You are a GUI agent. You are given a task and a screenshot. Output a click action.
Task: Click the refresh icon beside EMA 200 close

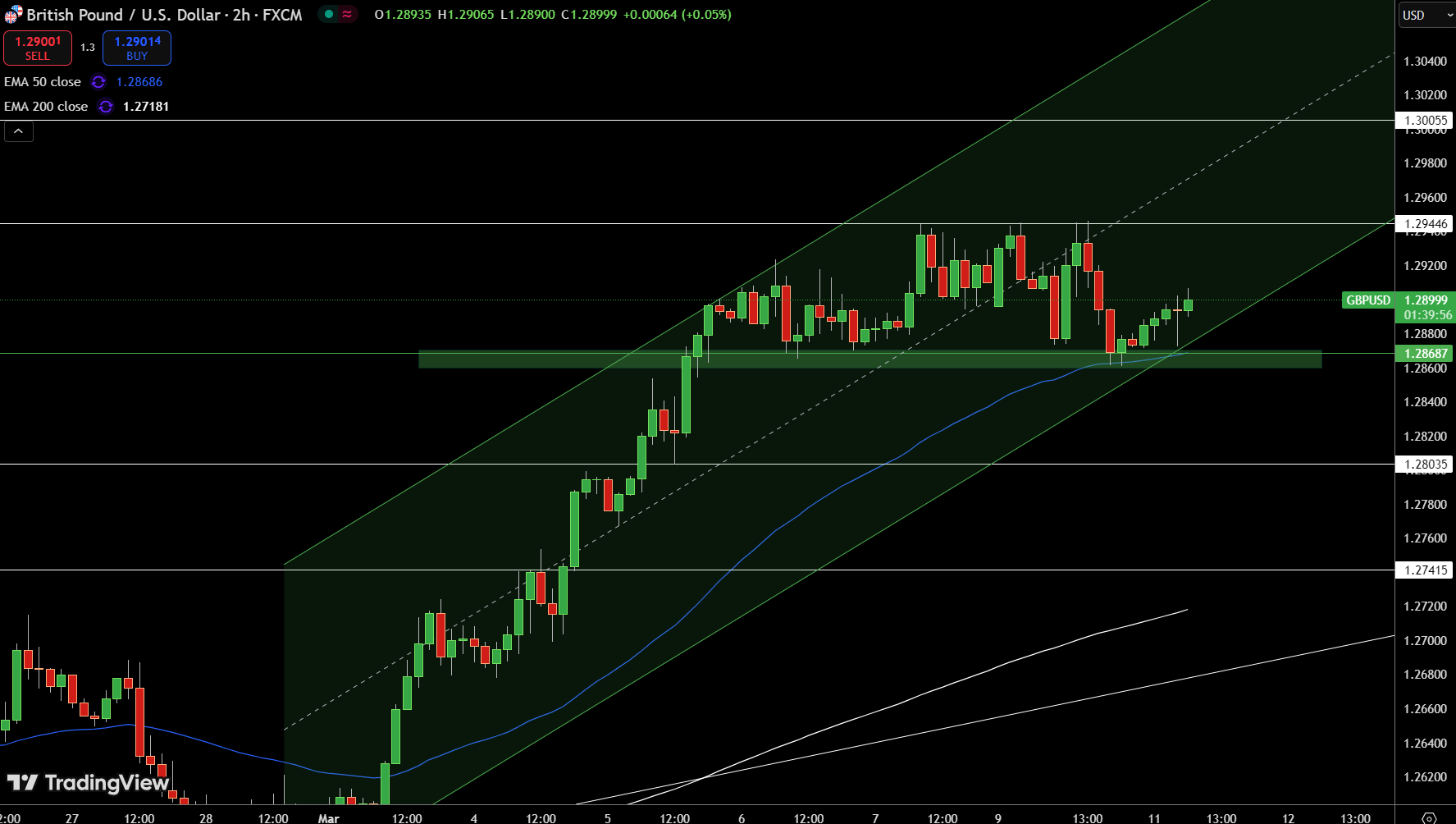click(106, 107)
